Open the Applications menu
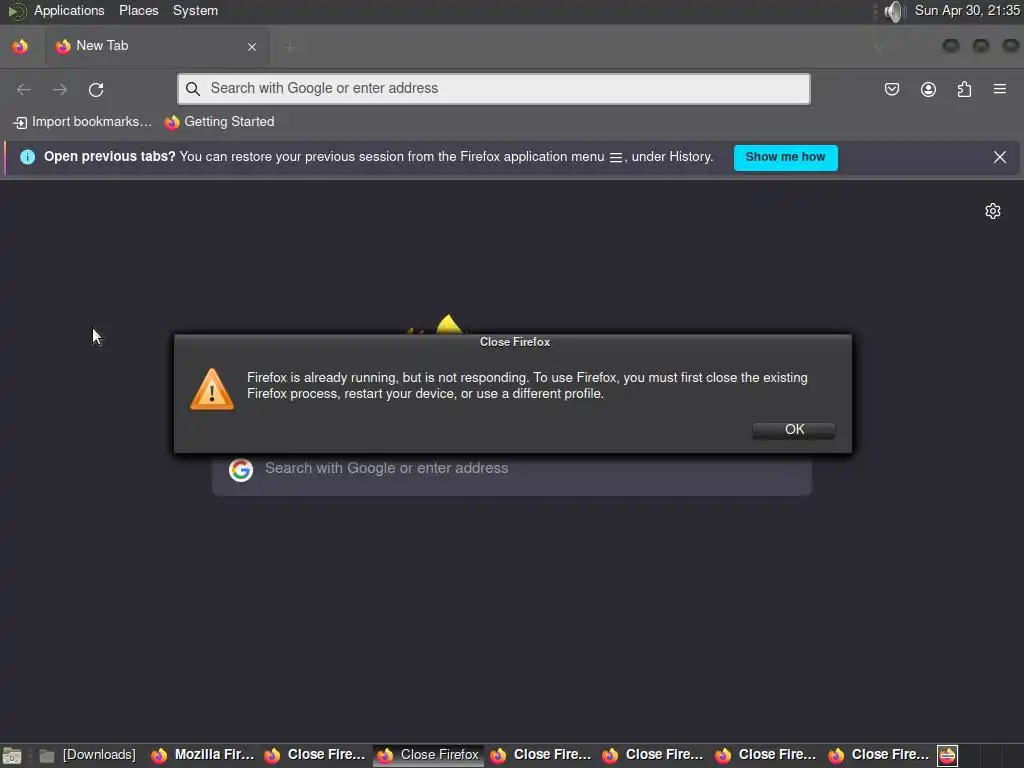This screenshot has width=1024, height=768. [69, 11]
